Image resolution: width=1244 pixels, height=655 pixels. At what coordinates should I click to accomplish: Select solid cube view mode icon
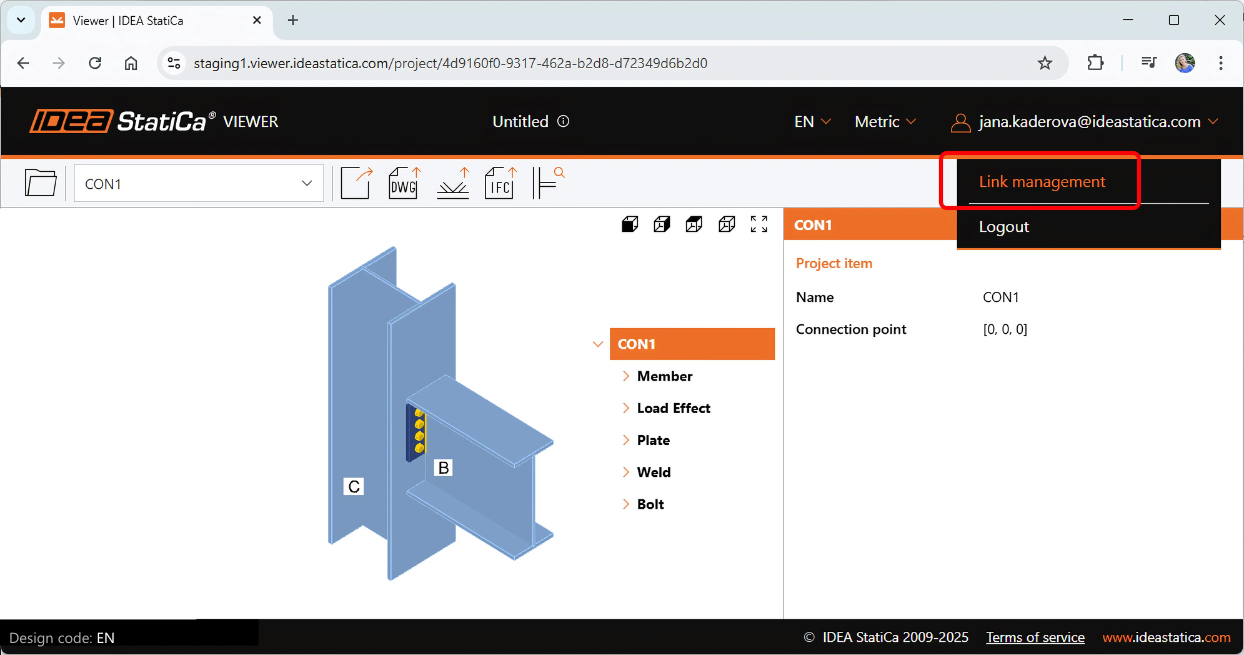(x=630, y=224)
